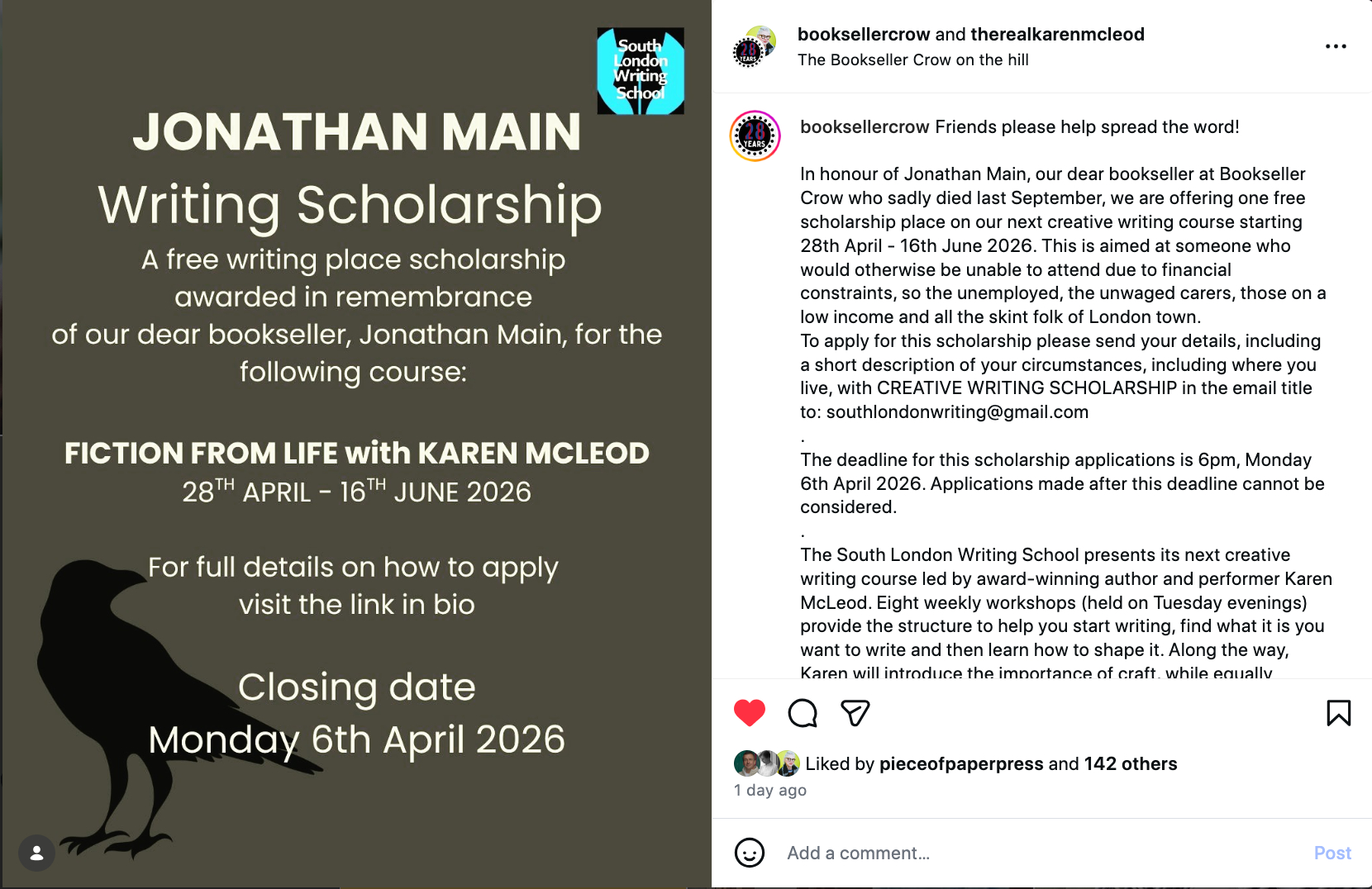Open the emoji picker smiley icon
The image size is (1372, 889).
coord(750,853)
